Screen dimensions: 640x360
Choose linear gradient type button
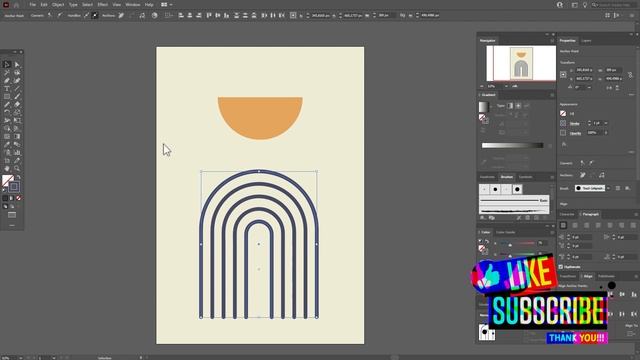tap(510, 106)
